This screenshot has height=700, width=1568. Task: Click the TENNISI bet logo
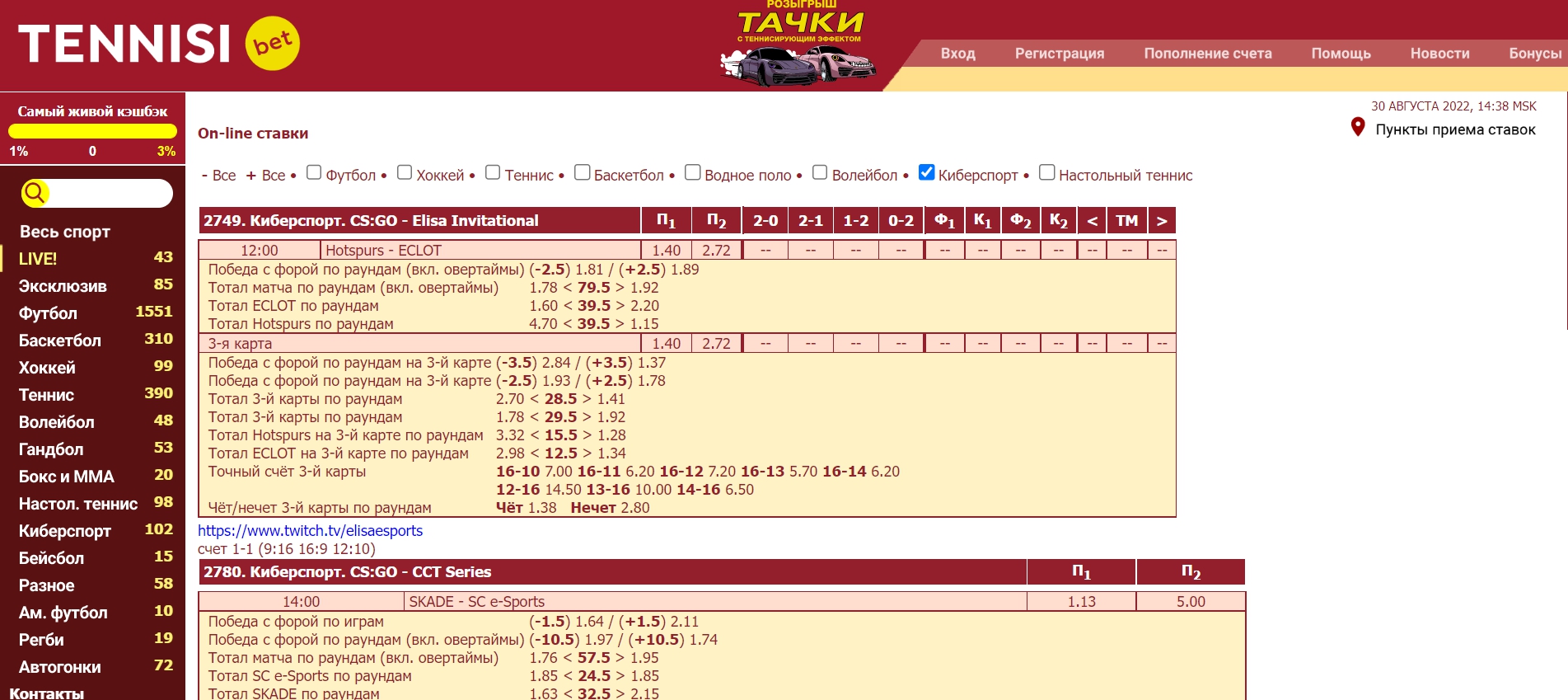pos(158,44)
